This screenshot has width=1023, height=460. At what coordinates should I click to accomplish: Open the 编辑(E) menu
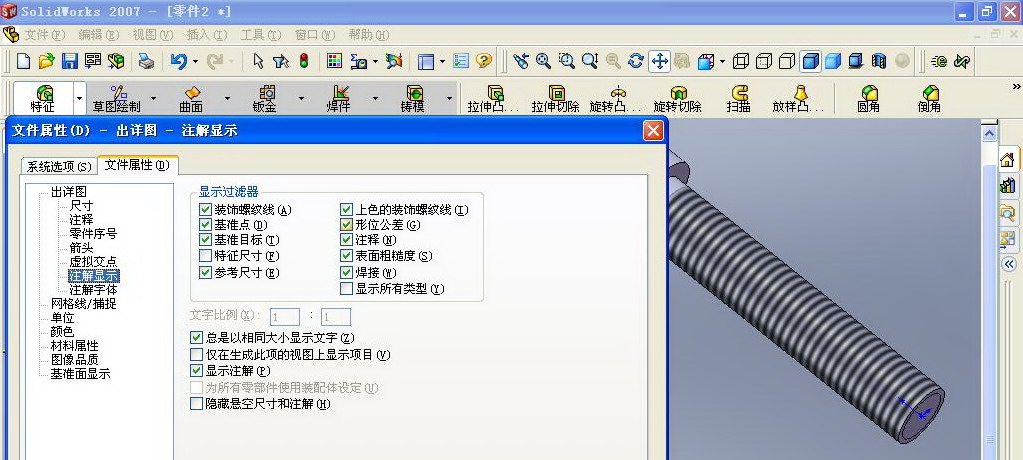99,35
